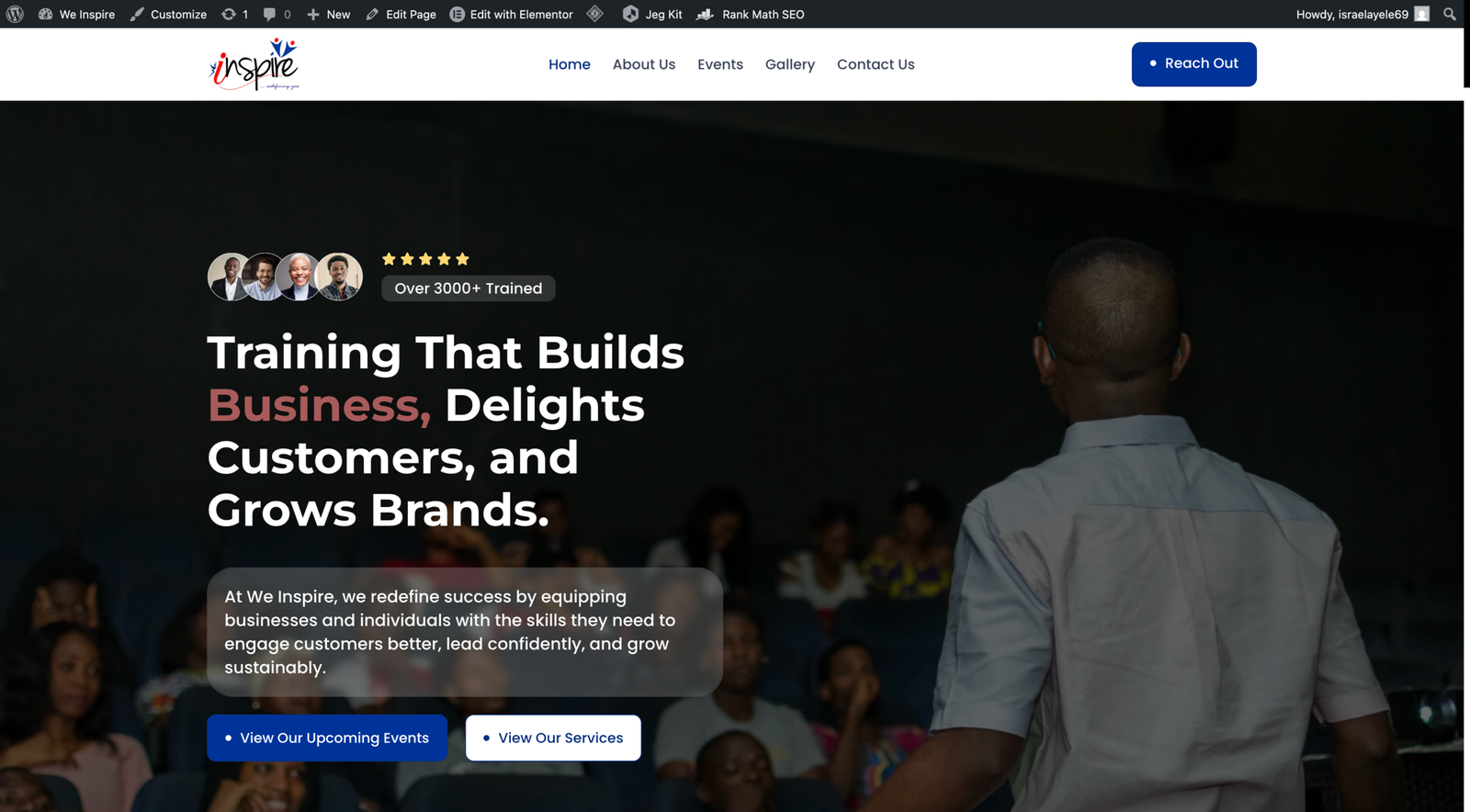Open the Jeg Kit menu
1470x812 pixels.
point(652,14)
